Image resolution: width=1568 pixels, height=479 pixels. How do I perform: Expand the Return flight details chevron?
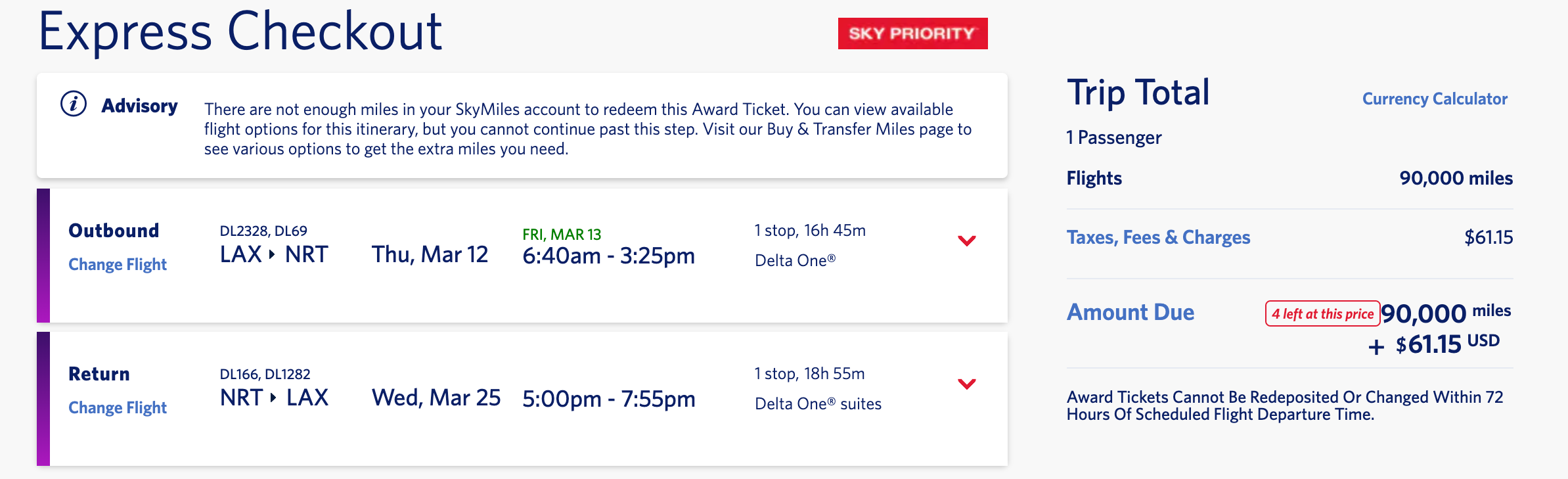point(966,384)
